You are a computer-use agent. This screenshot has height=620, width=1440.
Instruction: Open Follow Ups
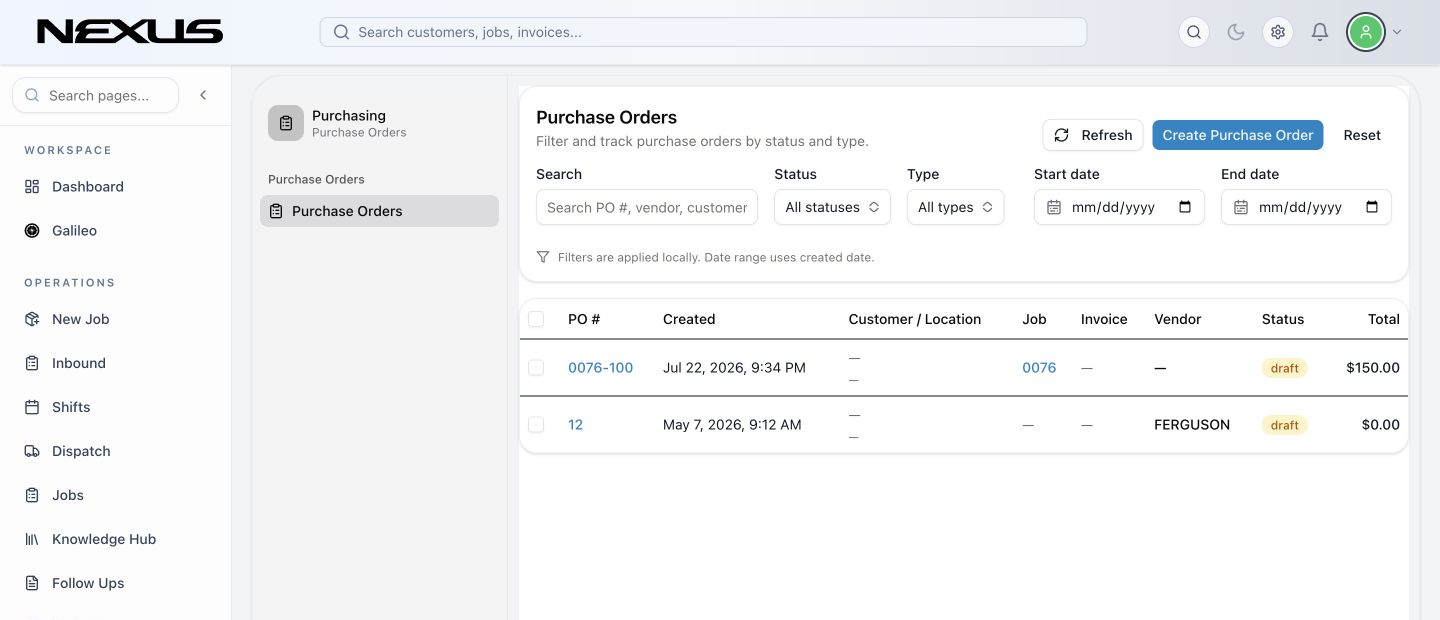pos(88,583)
